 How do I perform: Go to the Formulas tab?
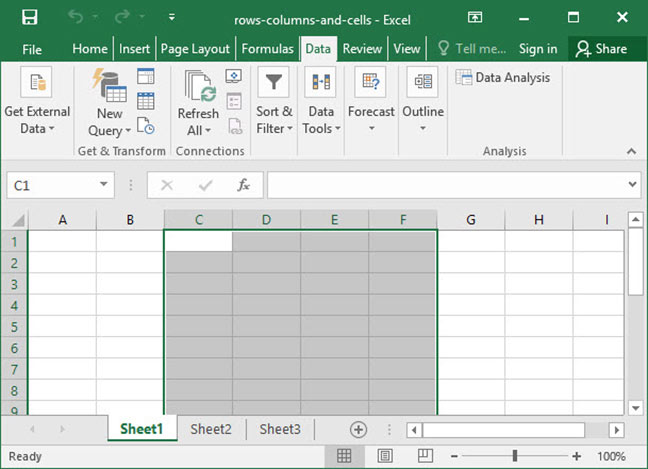click(267, 49)
